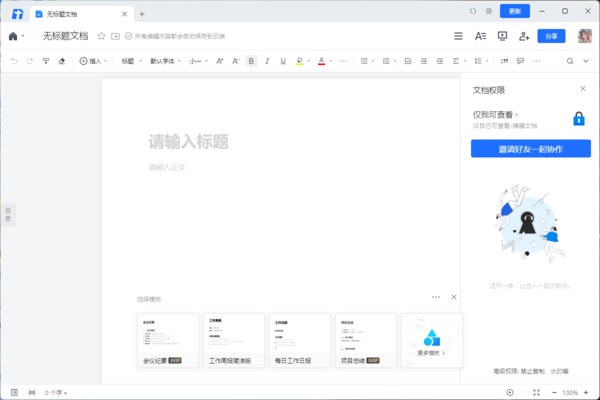Insert a checkbox task list
The image size is (600, 400).
[x=408, y=61]
